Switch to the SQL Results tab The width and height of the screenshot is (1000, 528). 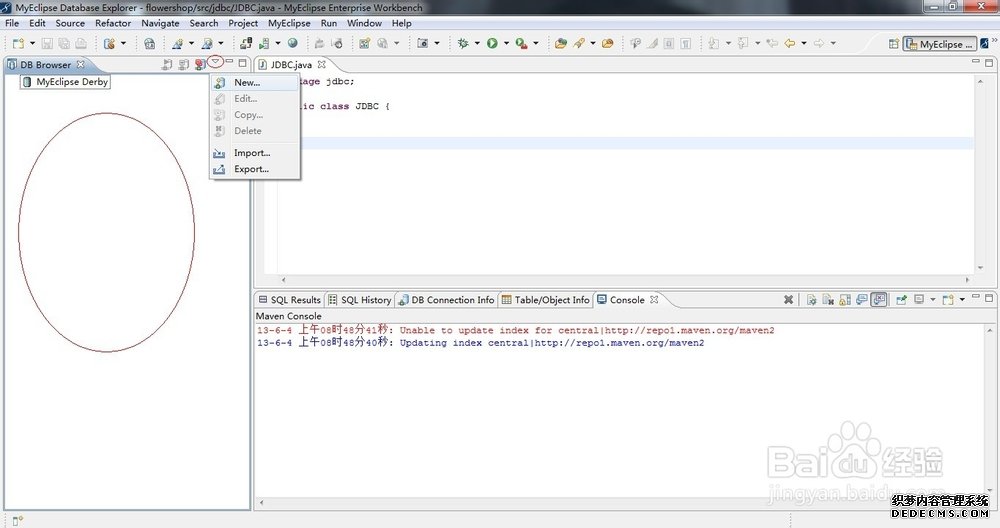coord(290,300)
